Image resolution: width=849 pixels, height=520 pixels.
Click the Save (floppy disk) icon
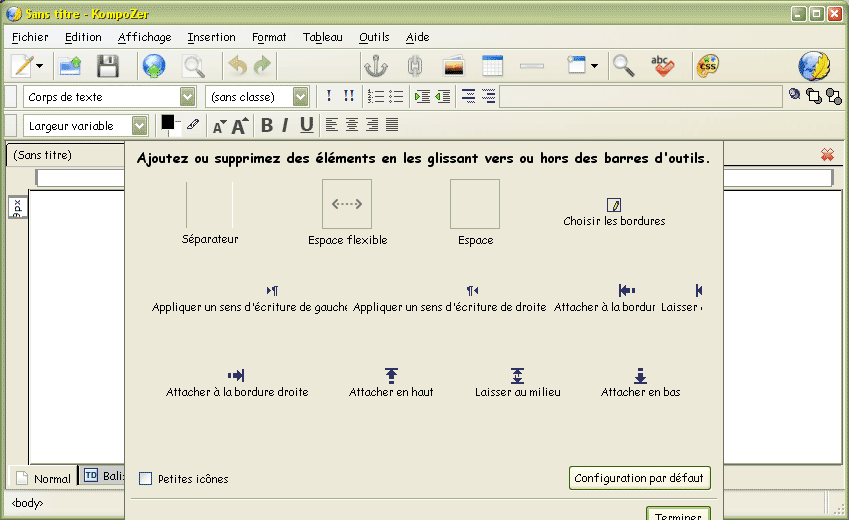click(107, 67)
